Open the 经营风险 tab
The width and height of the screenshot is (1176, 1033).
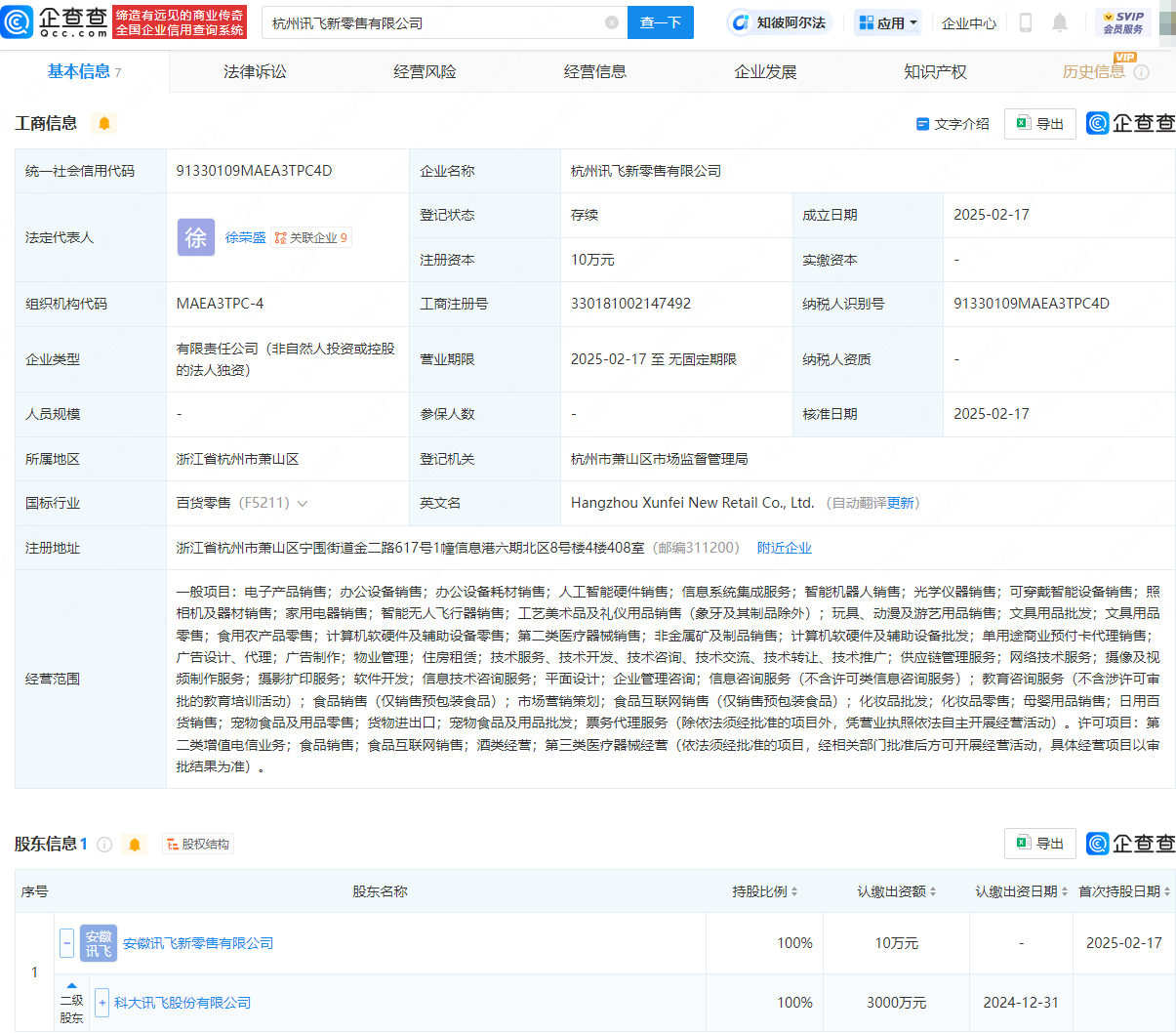[x=425, y=71]
